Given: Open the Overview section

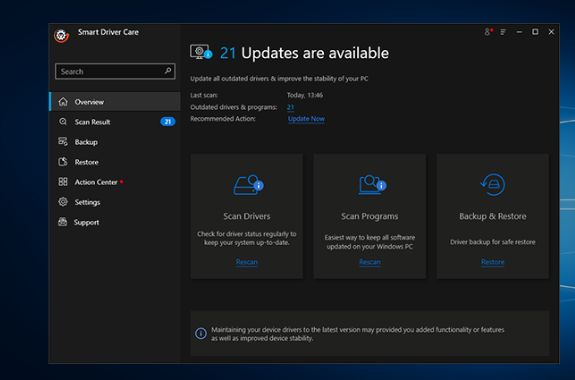Looking at the screenshot, I should pyautogui.click(x=115, y=102).
